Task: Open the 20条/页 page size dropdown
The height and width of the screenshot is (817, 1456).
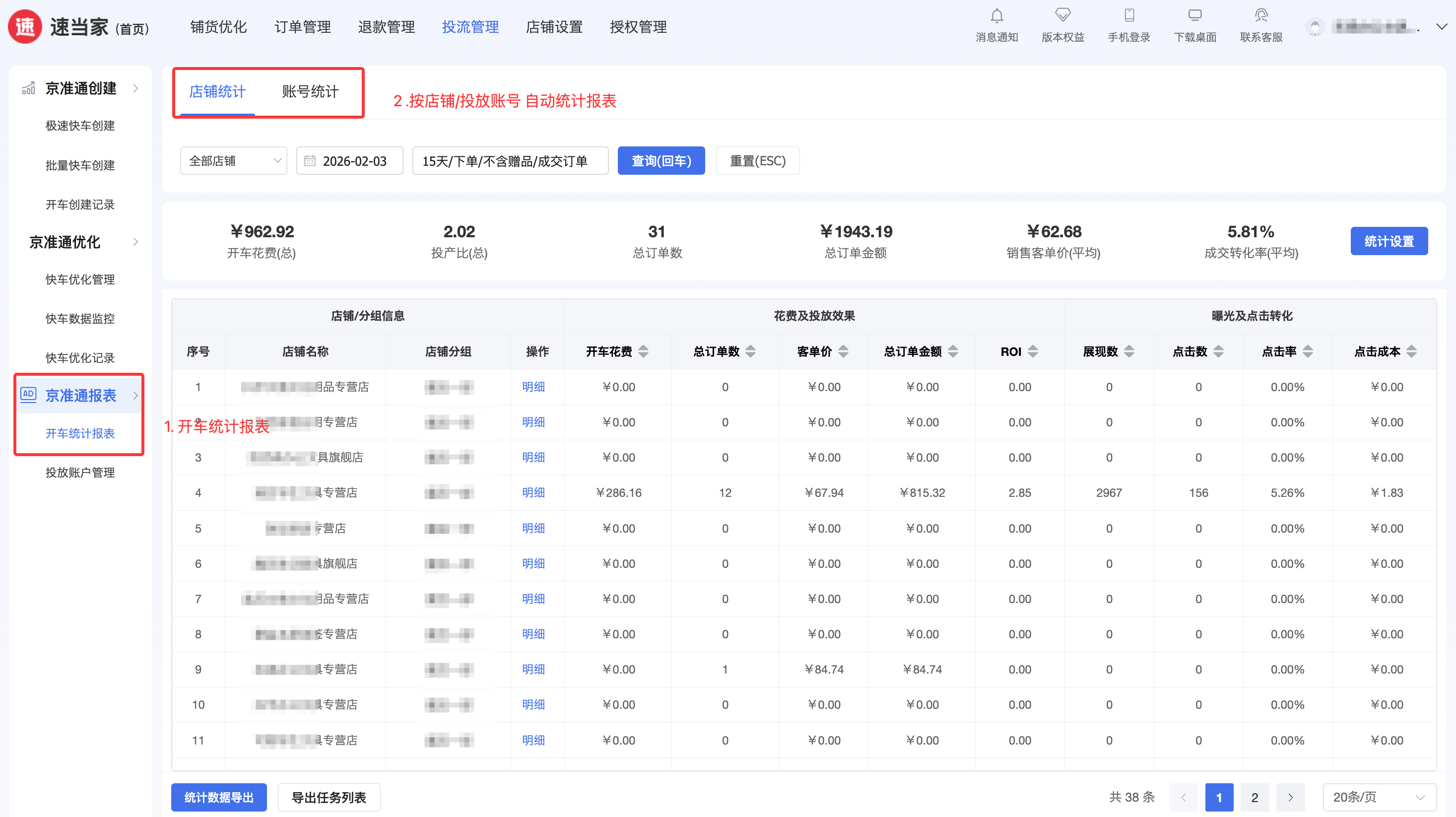Action: (1379, 797)
